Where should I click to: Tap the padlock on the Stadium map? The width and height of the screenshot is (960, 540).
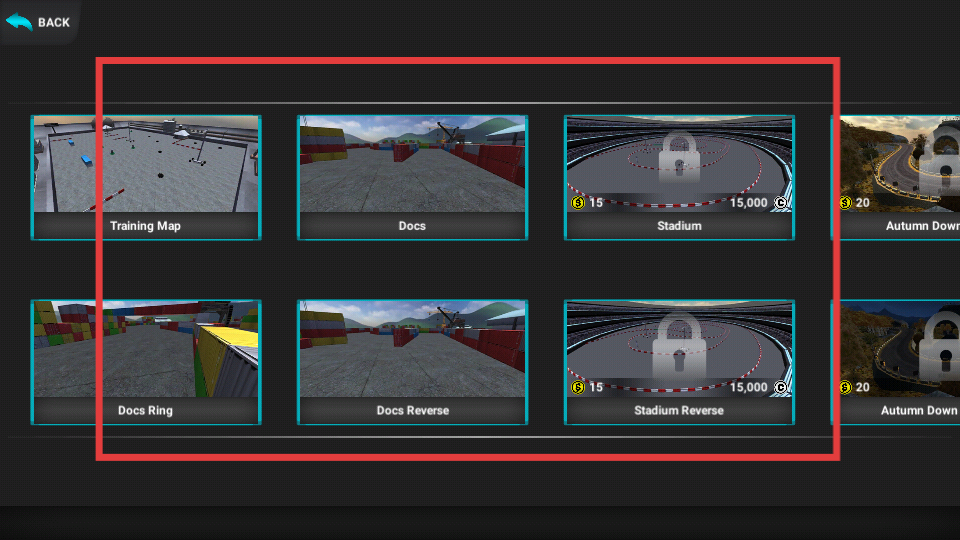679,153
